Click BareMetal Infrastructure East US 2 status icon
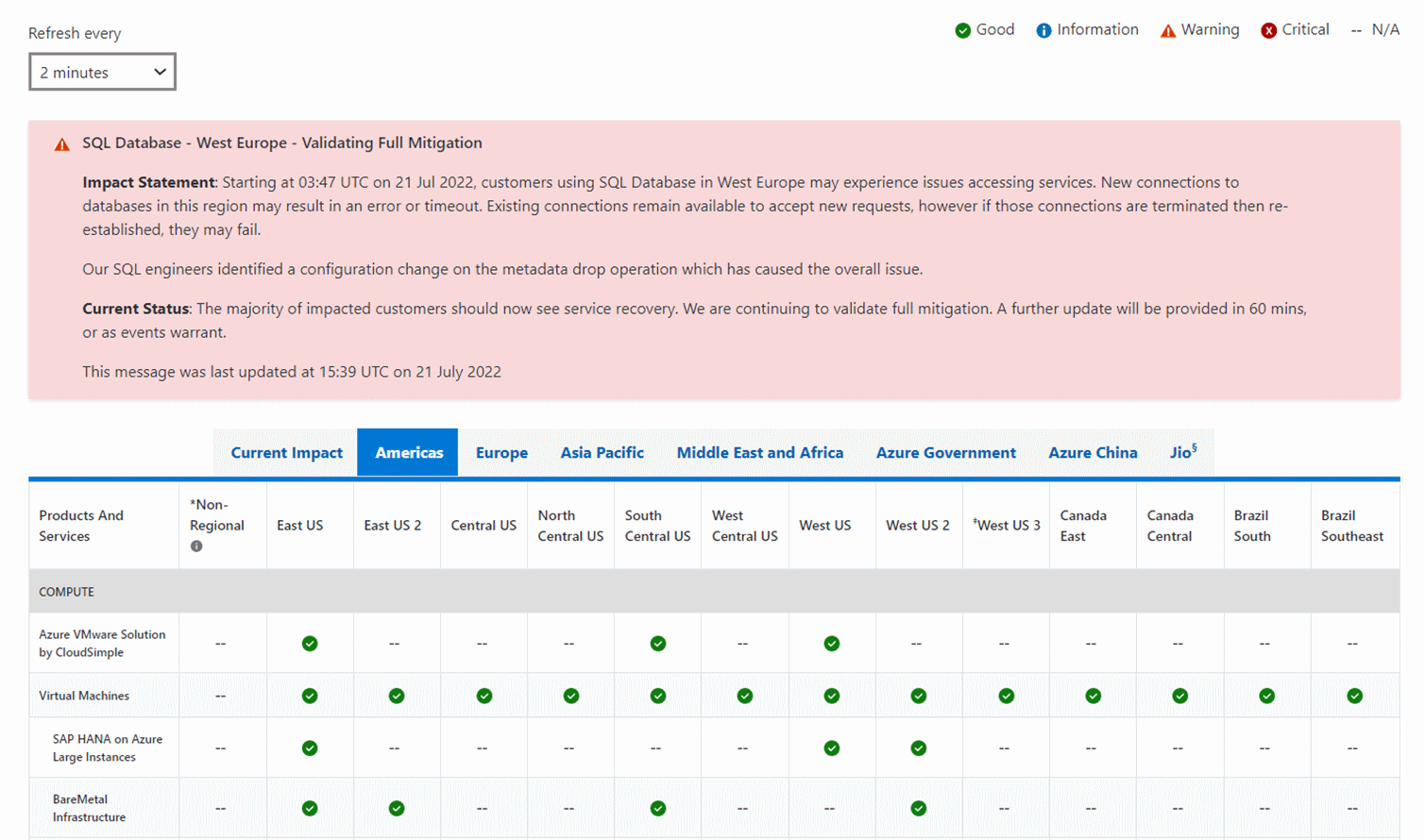This screenshot has height=840, width=1425. (397, 809)
